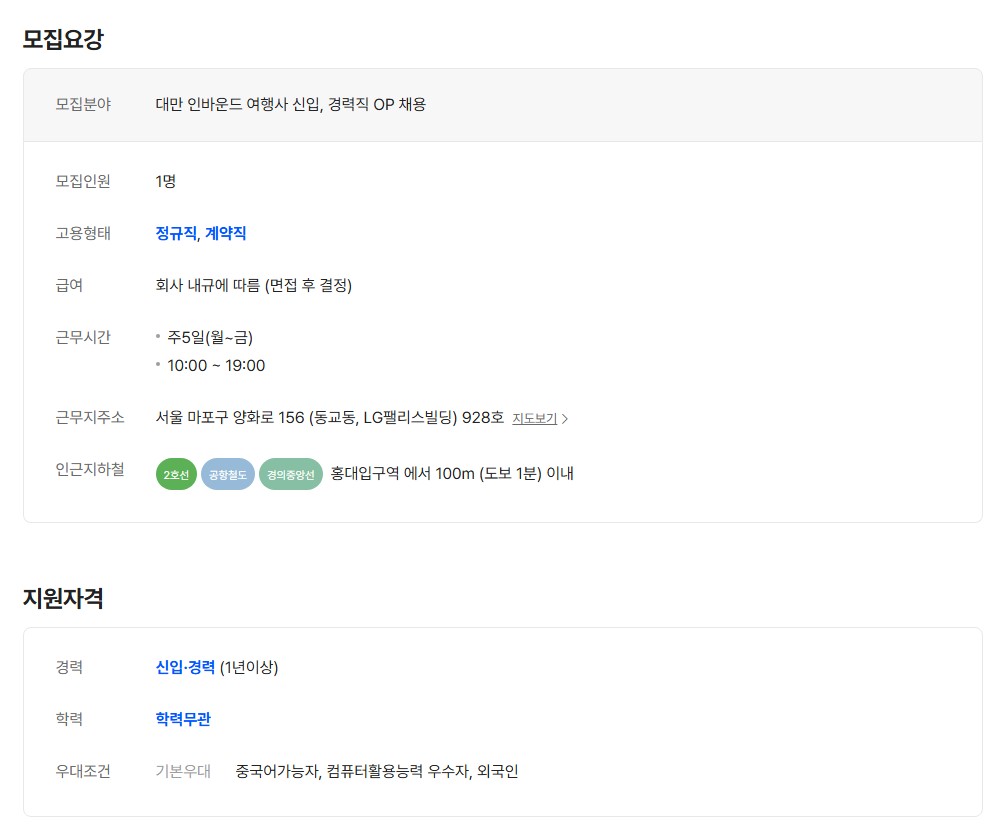
Task: Select the 경의중앙선 subway line badge
Action: [291, 474]
